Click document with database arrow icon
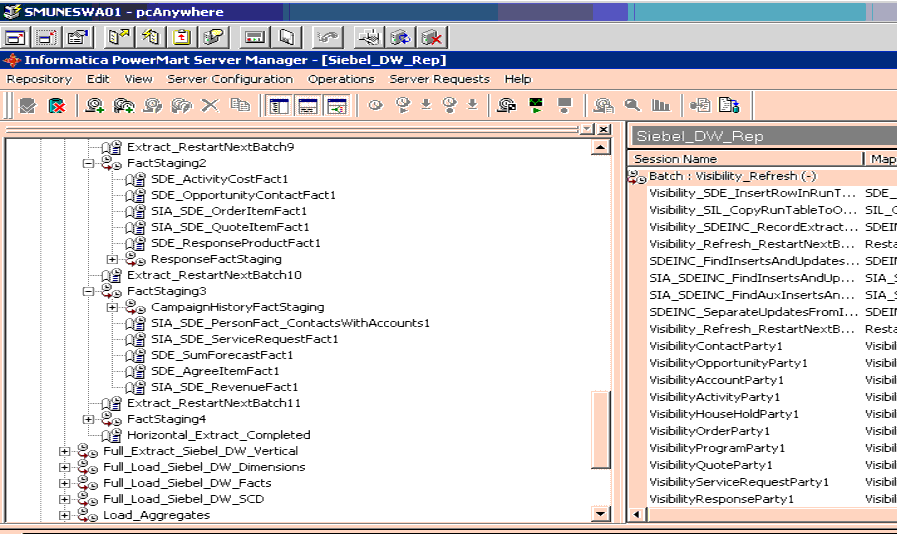The width and height of the screenshot is (897, 534). (x=729, y=105)
